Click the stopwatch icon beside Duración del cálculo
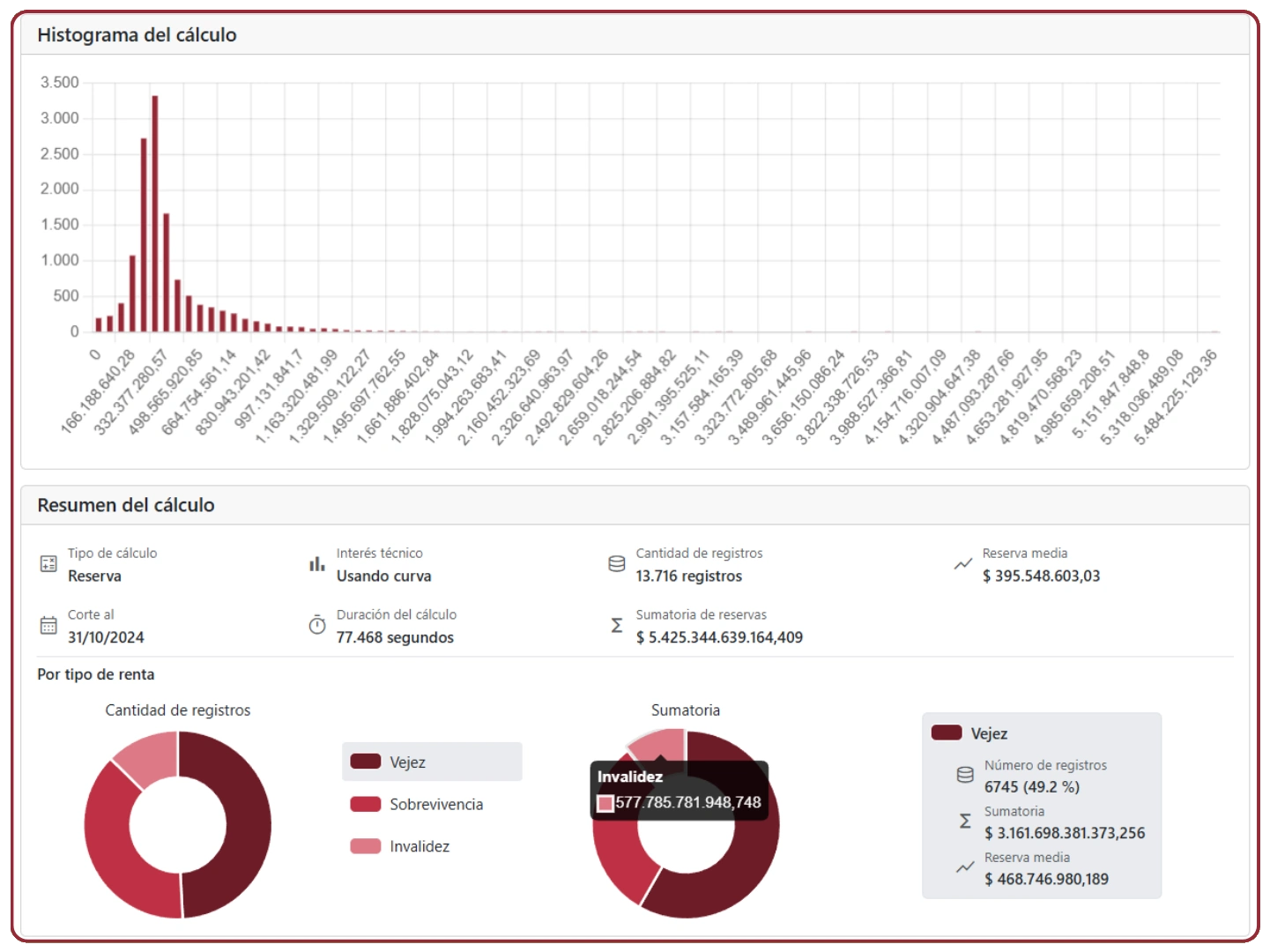The height and width of the screenshot is (952, 1270). 317,625
